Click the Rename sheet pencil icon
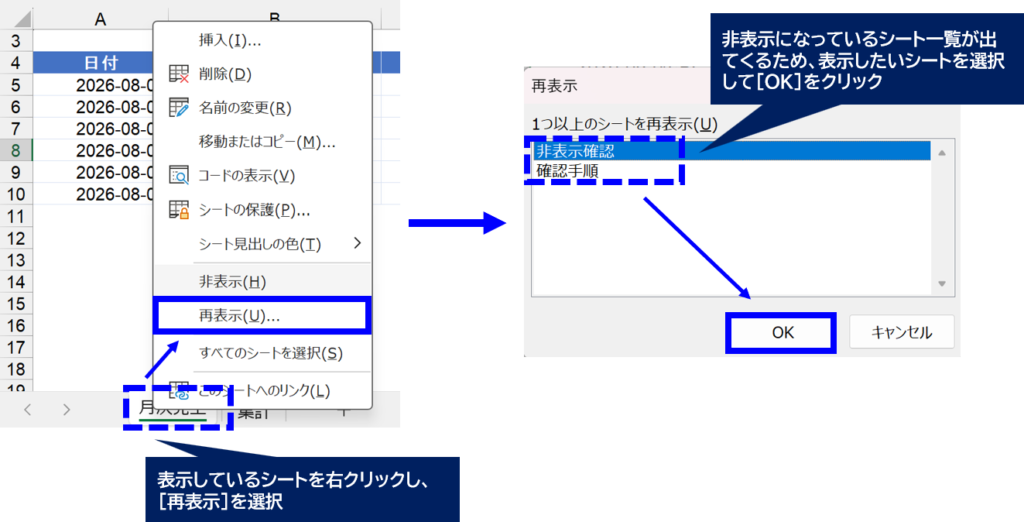Viewport: 1024px width, 522px height. [179, 108]
